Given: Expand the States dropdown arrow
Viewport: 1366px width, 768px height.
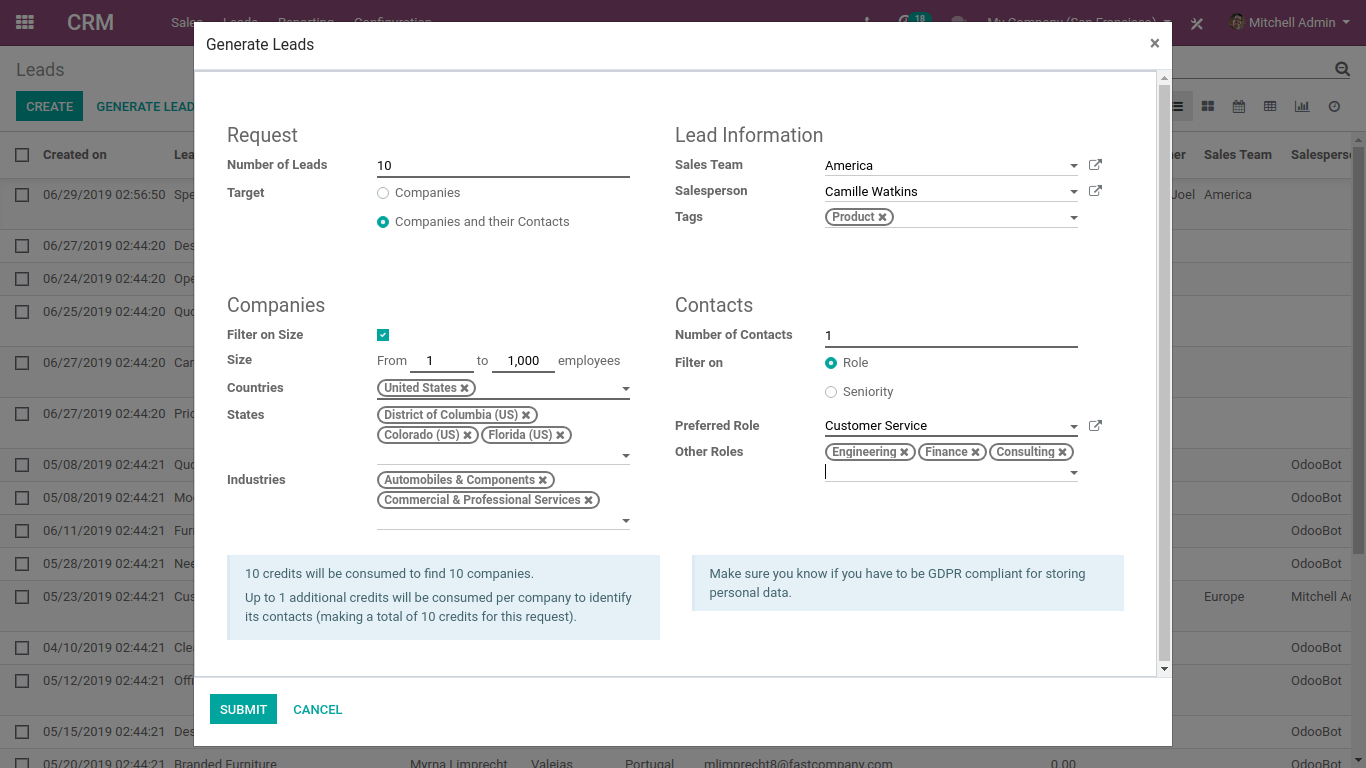Looking at the screenshot, I should coord(626,456).
